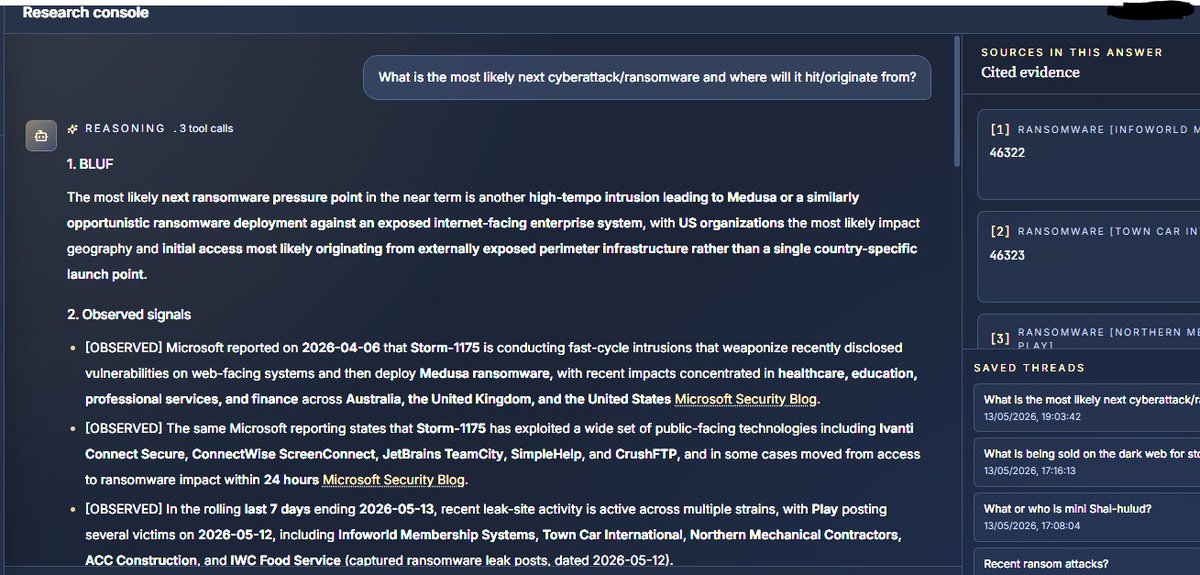Screen dimensions: 1200x575
Task: Click the 'SOURCES IN THIS ANSWER' label
Action: [x=1072, y=52]
